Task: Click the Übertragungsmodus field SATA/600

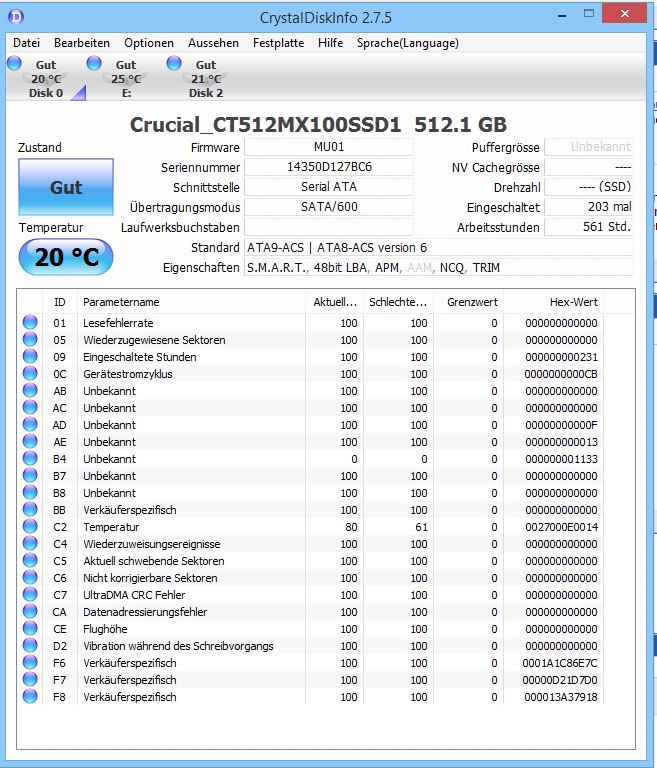Action: point(329,207)
